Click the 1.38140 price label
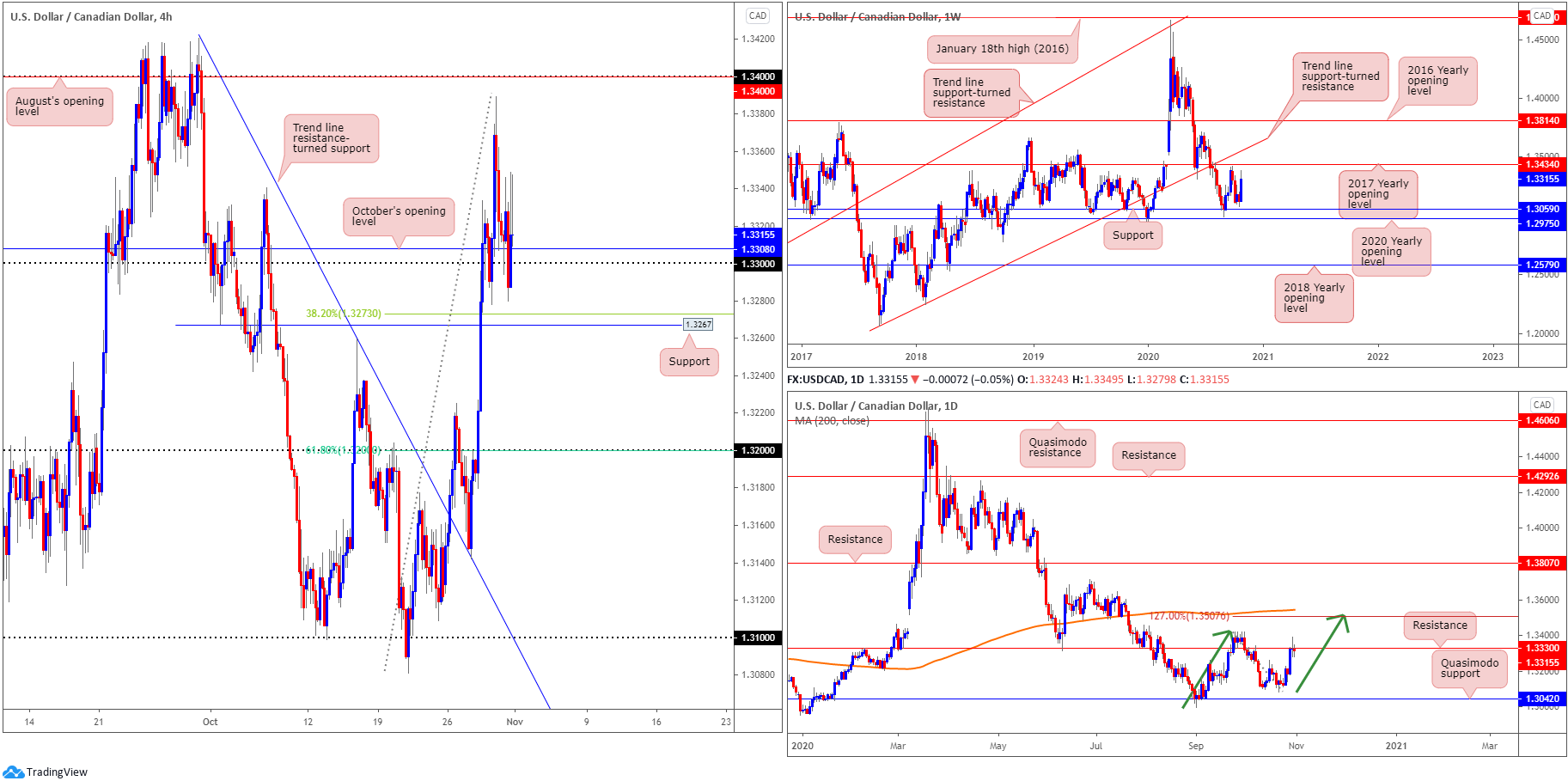1568x781 pixels. [x=1541, y=121]
